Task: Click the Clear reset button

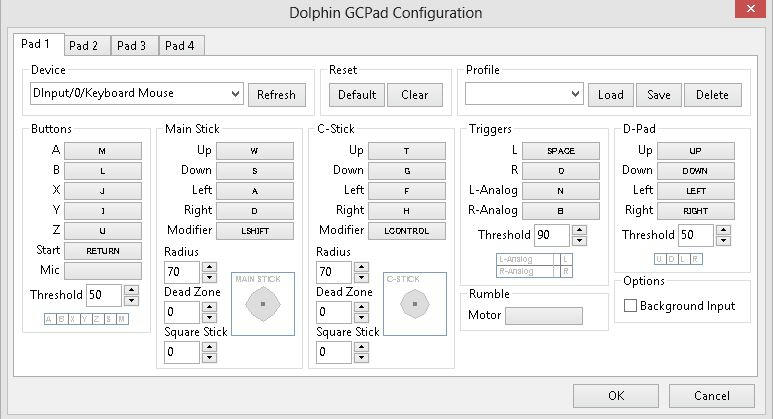Action: 415,95
